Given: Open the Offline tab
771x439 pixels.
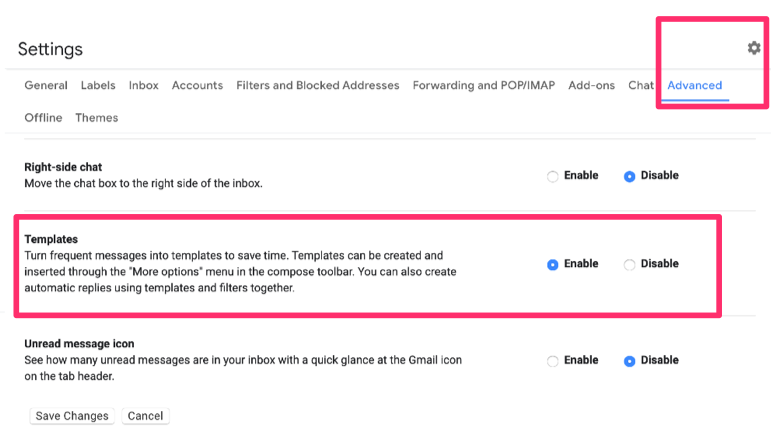Looking at the screenshot, I should (43, 117).
